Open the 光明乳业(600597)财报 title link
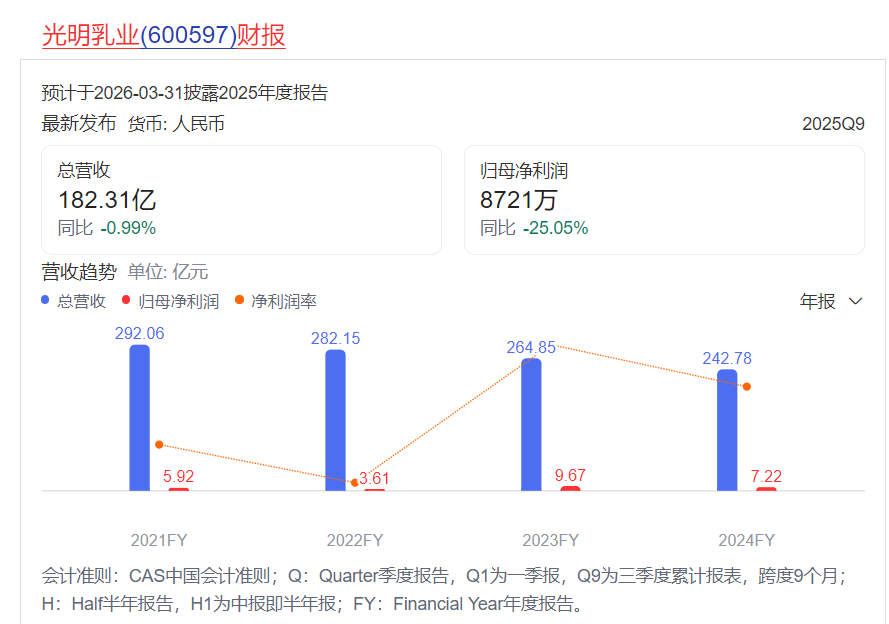Viewport: 889px width, 624px height. (163, 35)
